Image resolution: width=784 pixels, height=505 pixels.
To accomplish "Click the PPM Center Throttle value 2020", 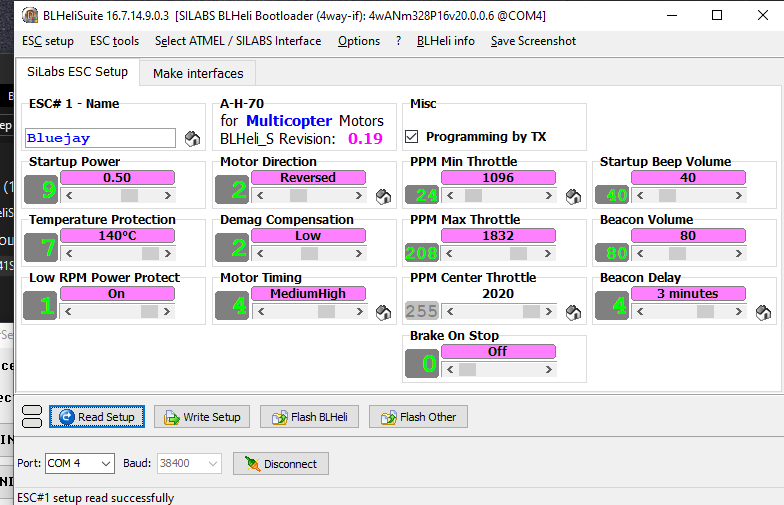I will tap(498, 294).
